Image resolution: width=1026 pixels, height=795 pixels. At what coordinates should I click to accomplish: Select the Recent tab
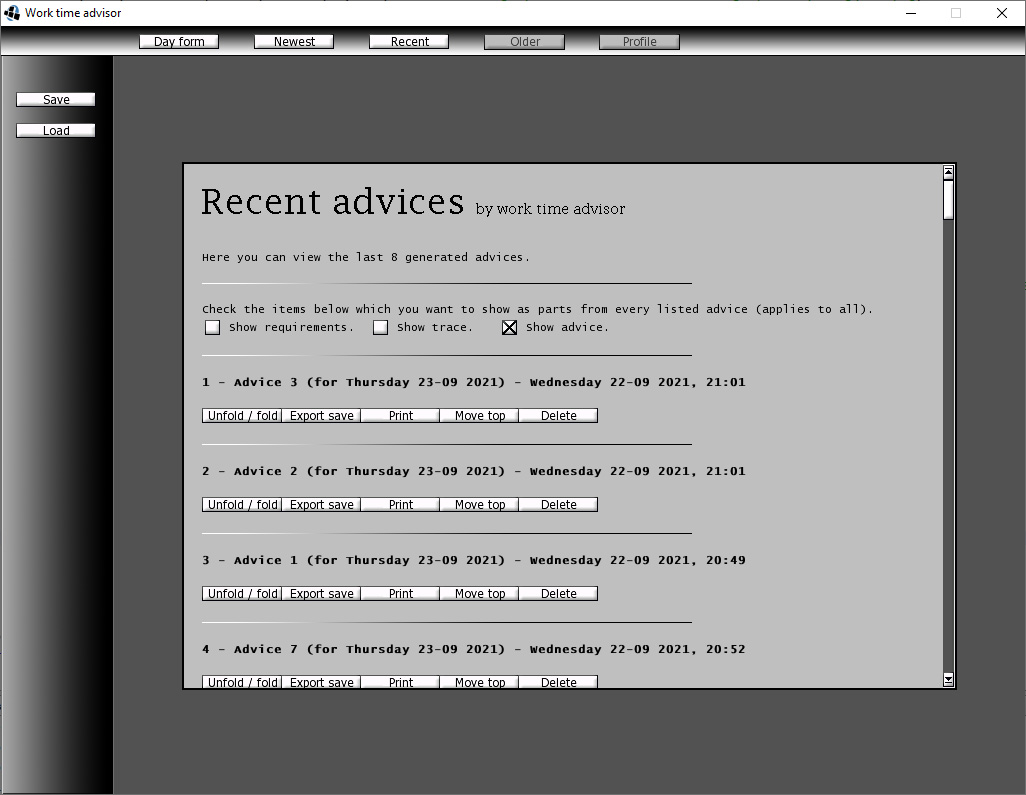[x=409, y=42]
